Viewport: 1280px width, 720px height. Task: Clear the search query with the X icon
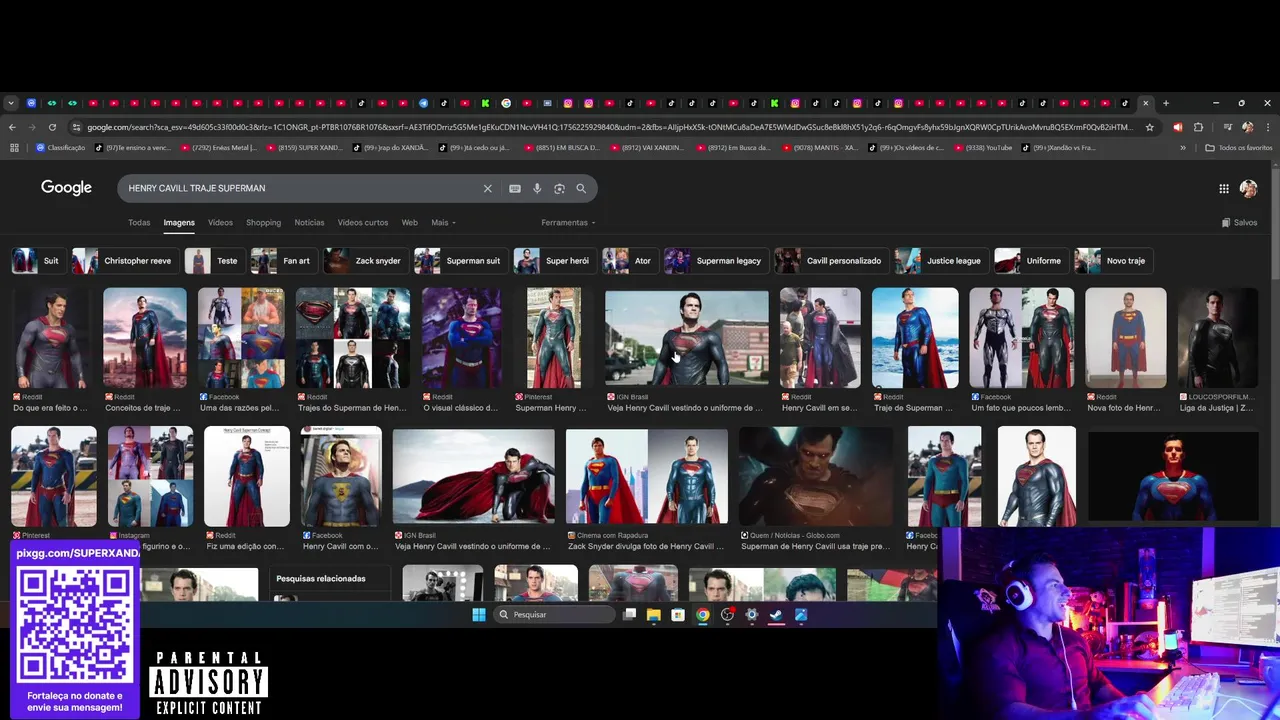pyautogui.click(x=488, y=188)
